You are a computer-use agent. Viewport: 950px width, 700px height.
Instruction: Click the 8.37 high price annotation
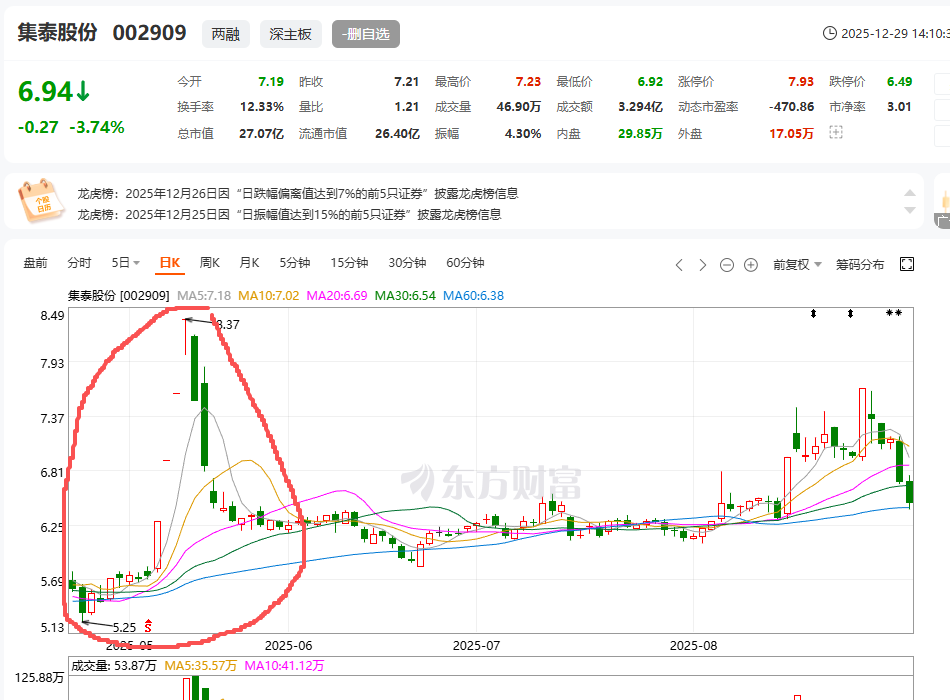coord(228,325)
